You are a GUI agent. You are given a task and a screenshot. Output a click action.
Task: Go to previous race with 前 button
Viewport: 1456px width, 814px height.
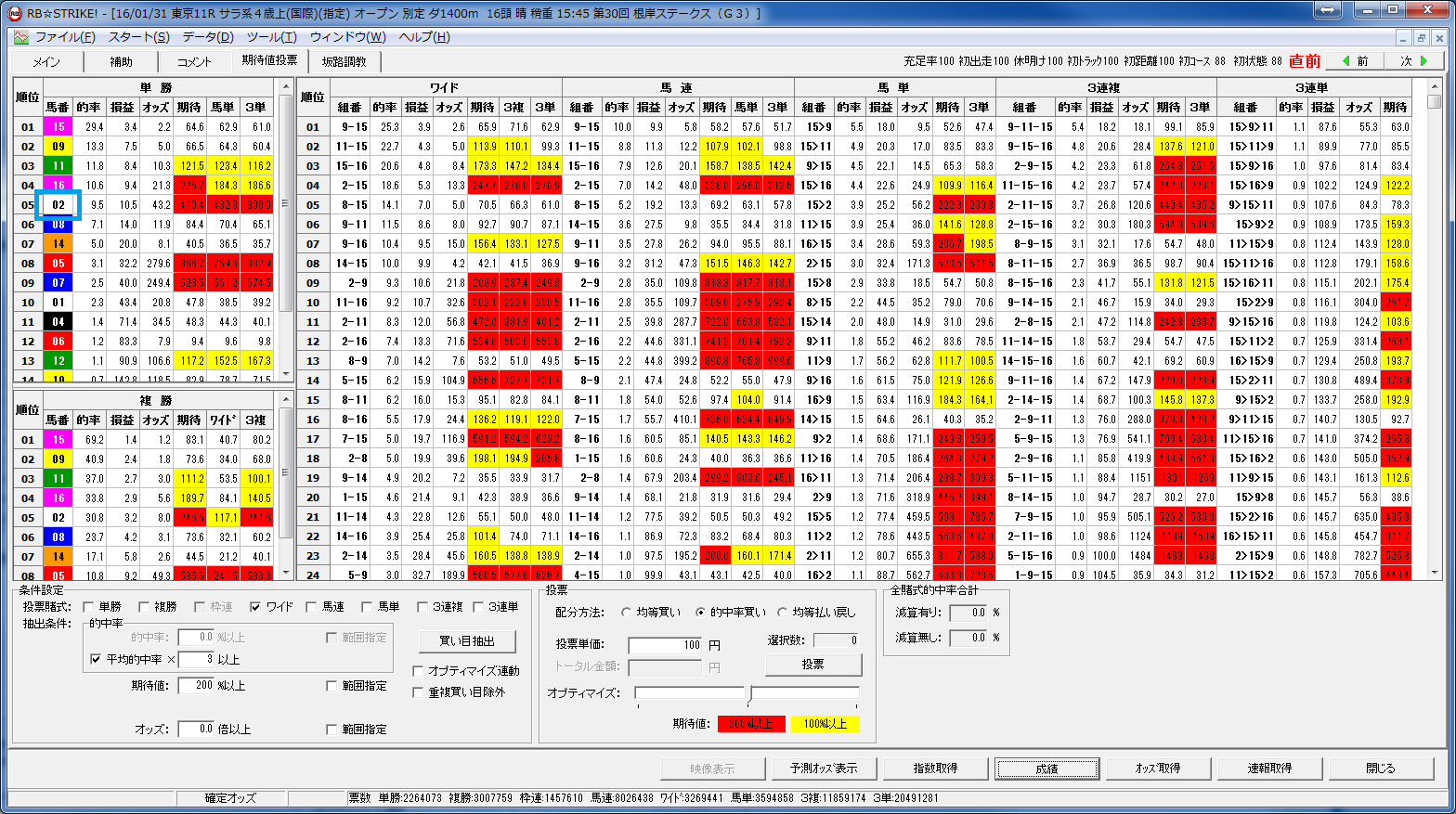coord(1355,60)
